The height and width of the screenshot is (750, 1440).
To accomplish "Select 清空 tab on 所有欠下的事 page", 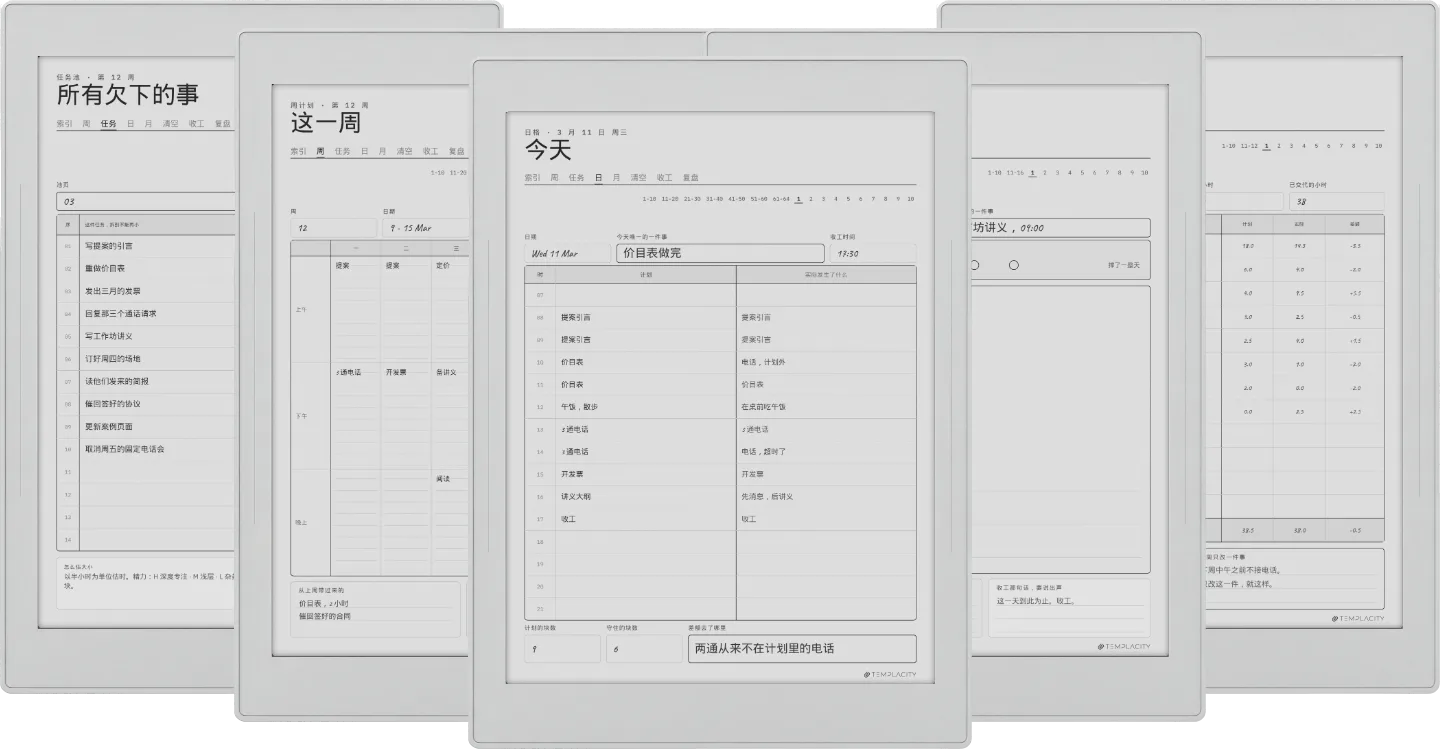I will click(x=170, y=124).
